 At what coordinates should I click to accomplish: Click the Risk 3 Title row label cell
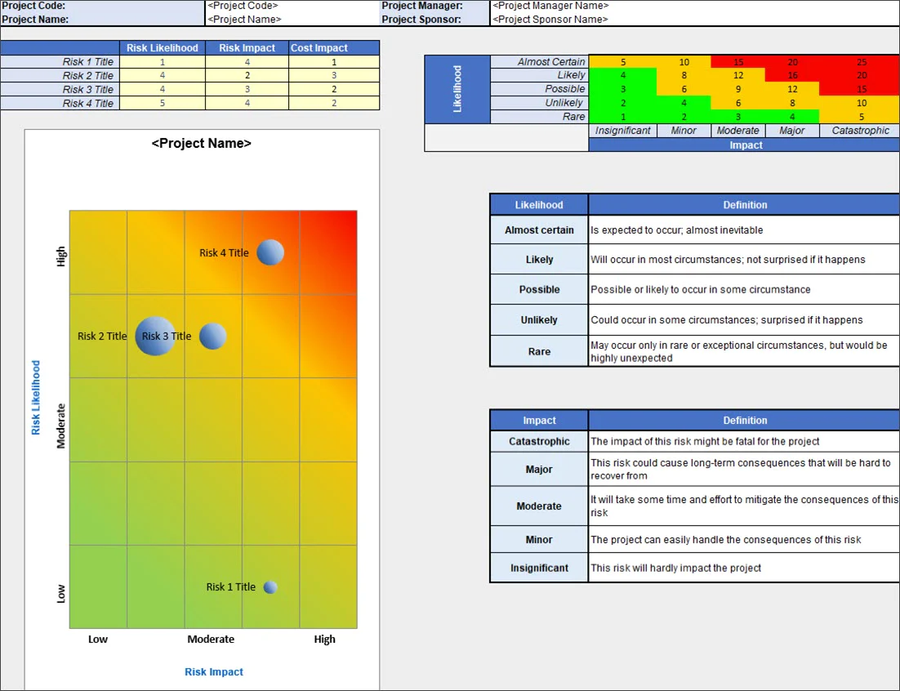point(60,90)
